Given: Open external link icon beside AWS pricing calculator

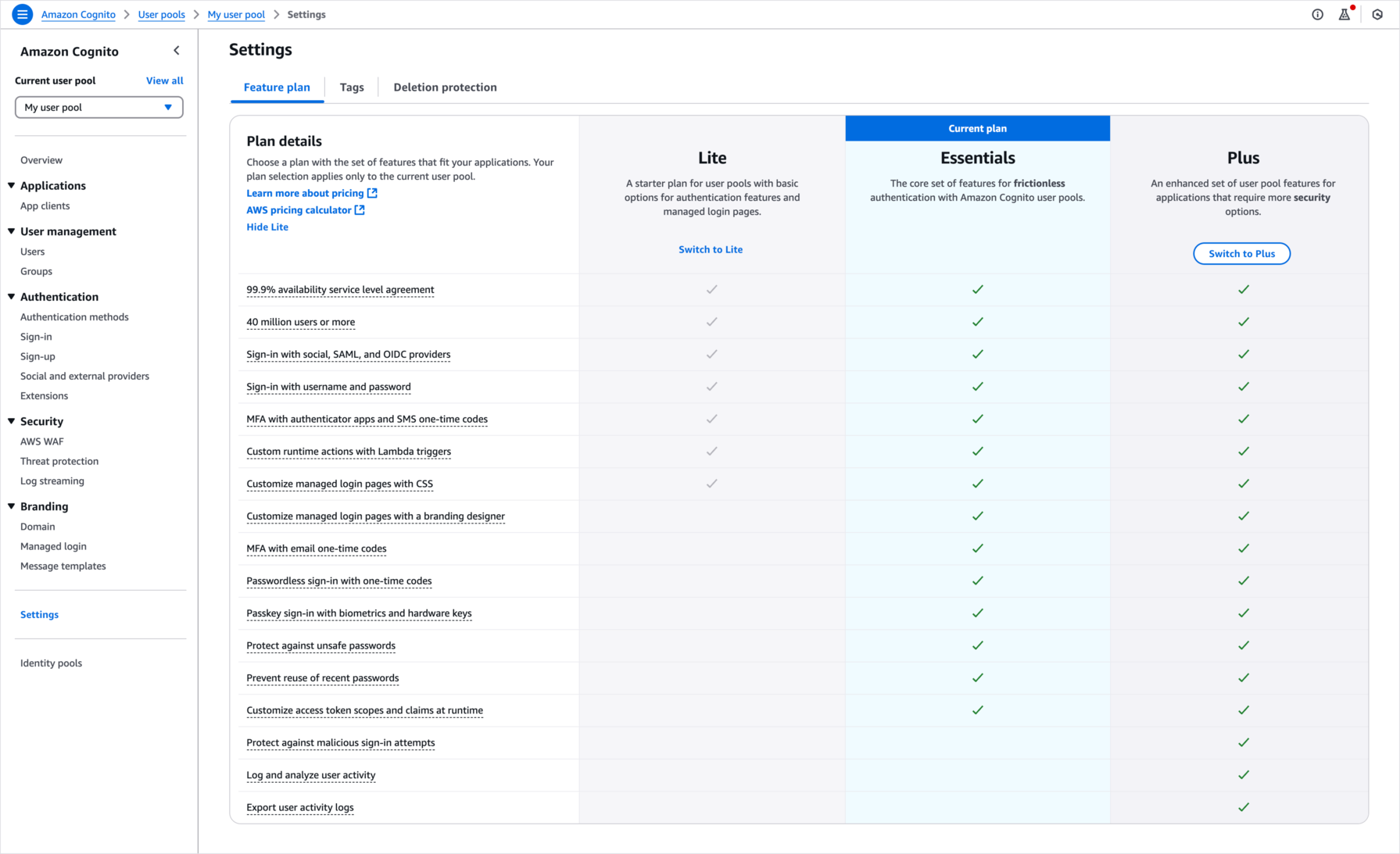Looking at the screenshot, I should [360, 210].
